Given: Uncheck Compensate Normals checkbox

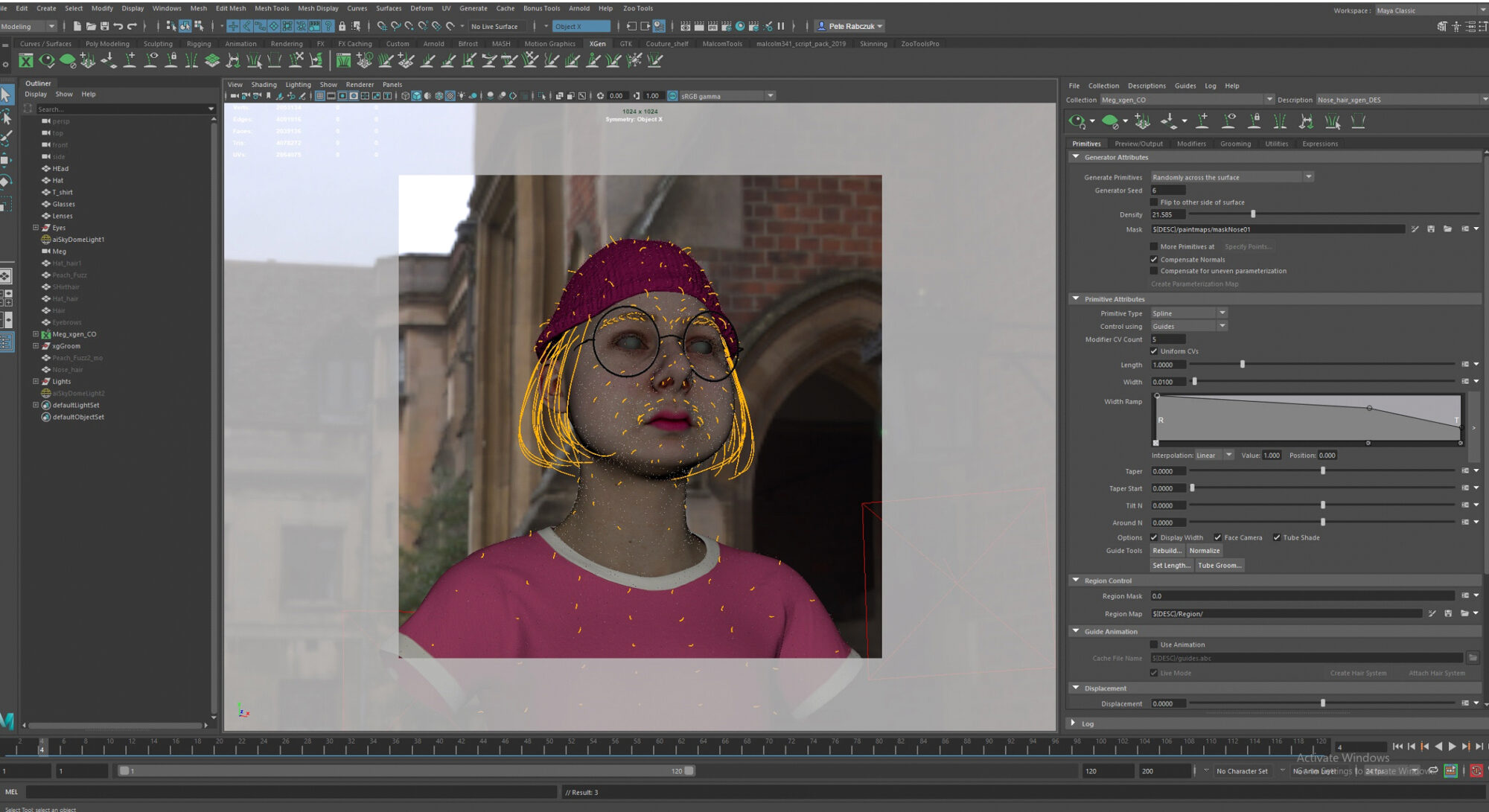Looking at the screenshot, I should click(1154, 260).
